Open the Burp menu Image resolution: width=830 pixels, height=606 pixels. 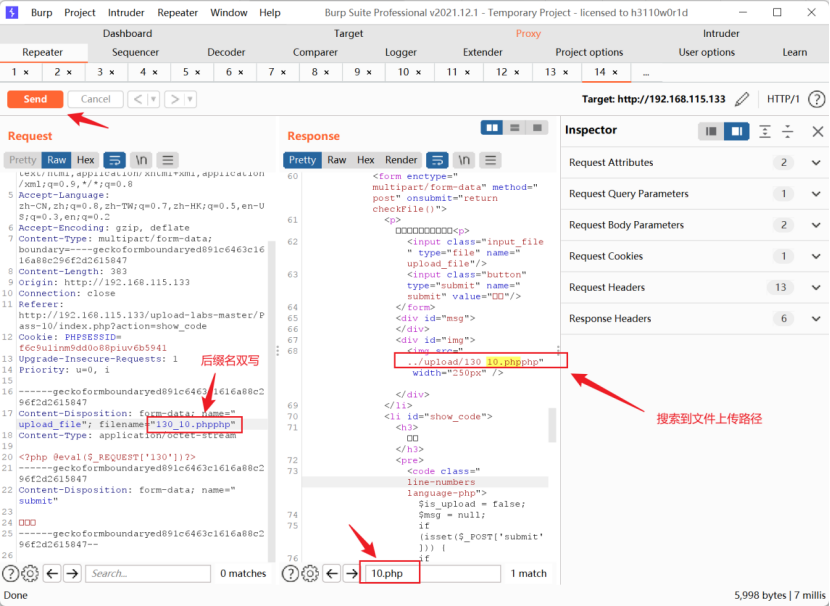(x=41, y=12)
